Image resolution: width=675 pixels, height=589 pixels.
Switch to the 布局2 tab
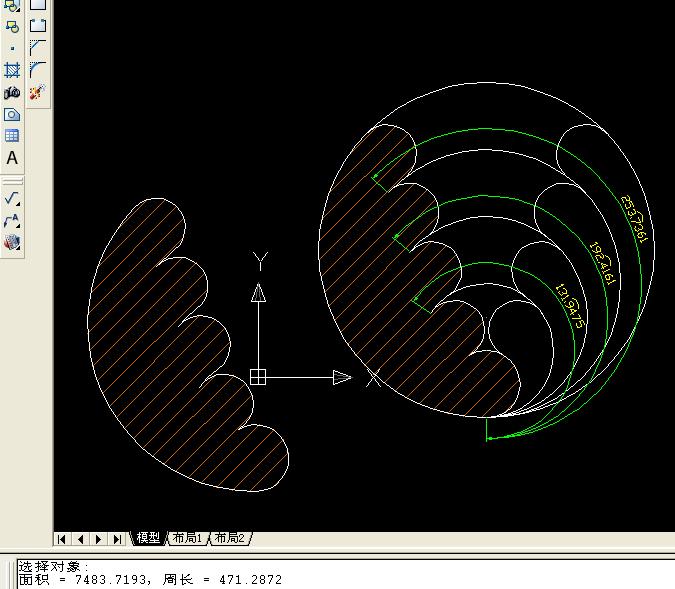[229, 538]
